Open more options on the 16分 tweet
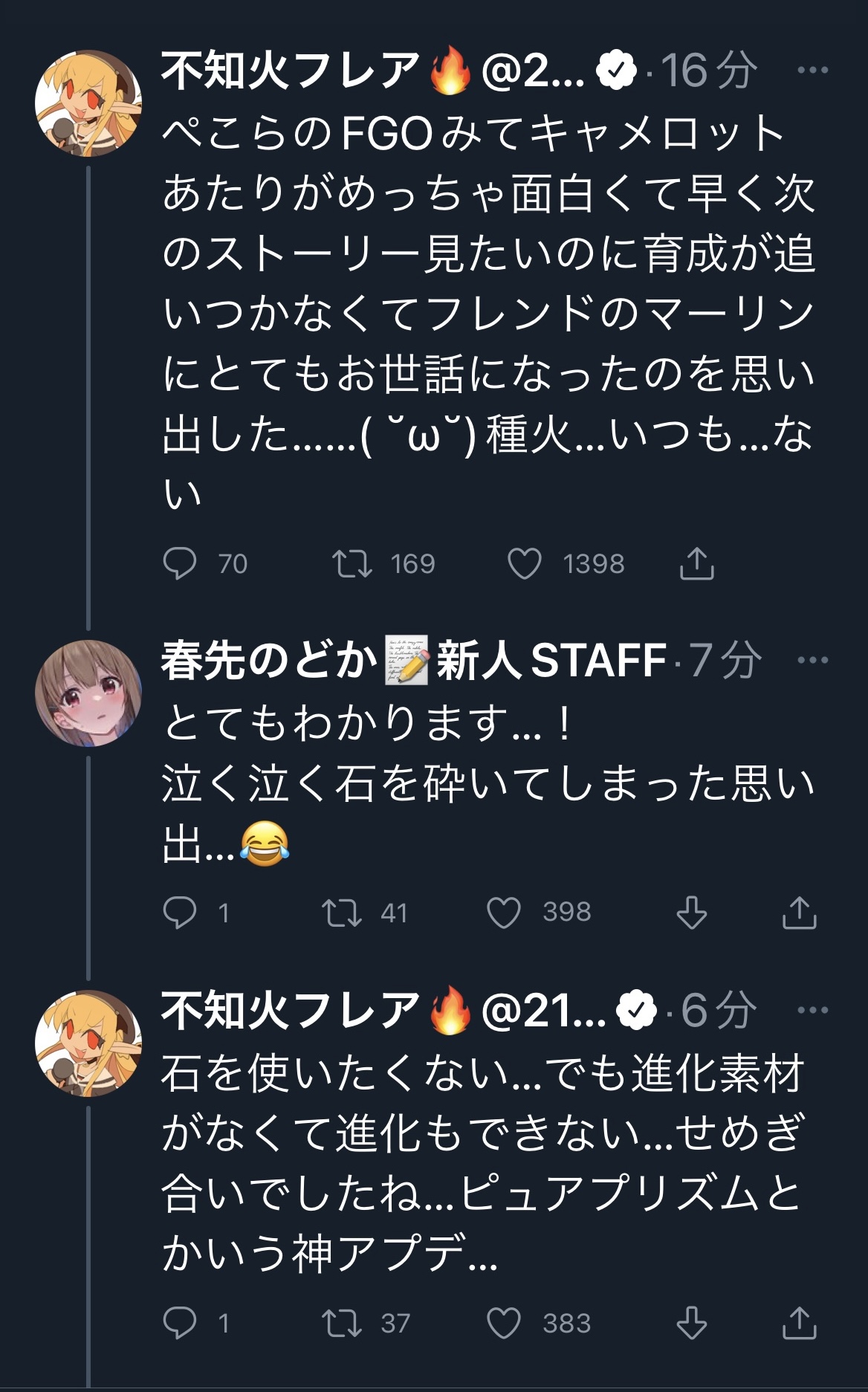 pos(812,71)
